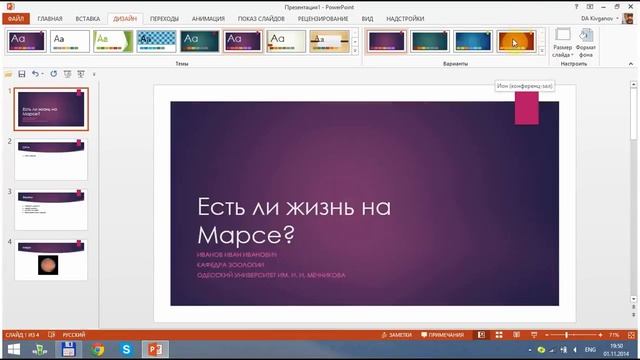Repeat the last action
The height and width of the screenshot is (360, 640).
click(53, 74)
